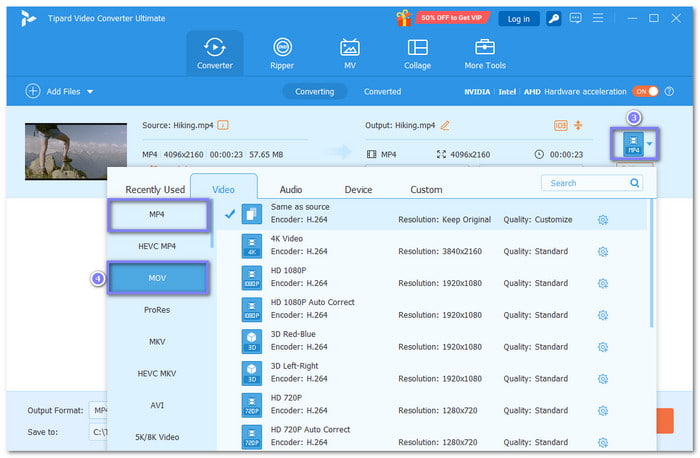The image size is (700, 458).
Task: Choose the HD 720P Auto Correct preset
Action: (x=432, y=436)
